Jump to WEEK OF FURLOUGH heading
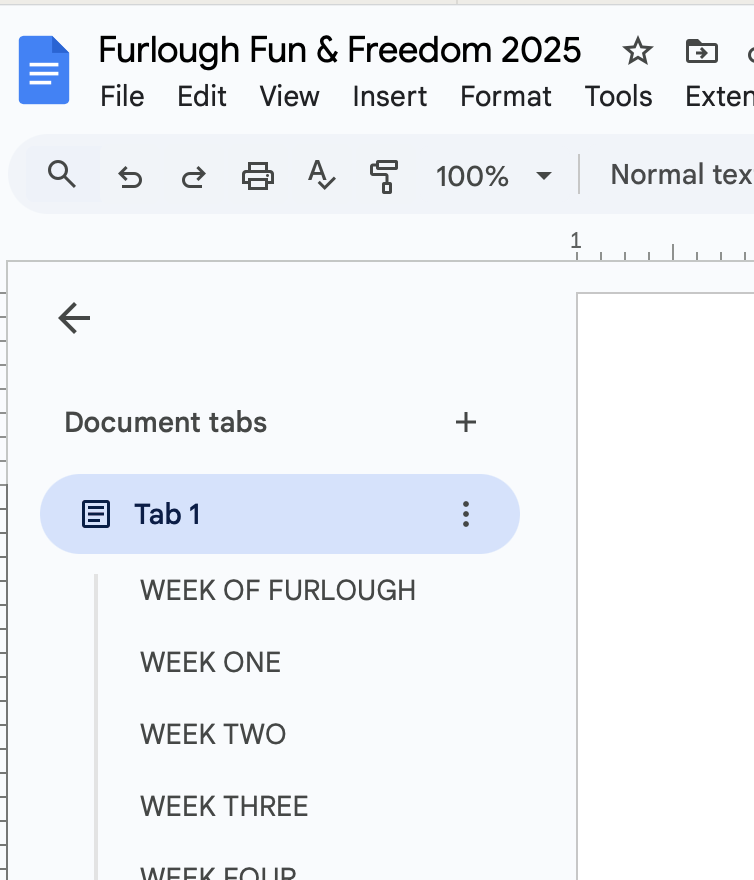Viewport: 754px width, 880px height. (x=278, y=590)
